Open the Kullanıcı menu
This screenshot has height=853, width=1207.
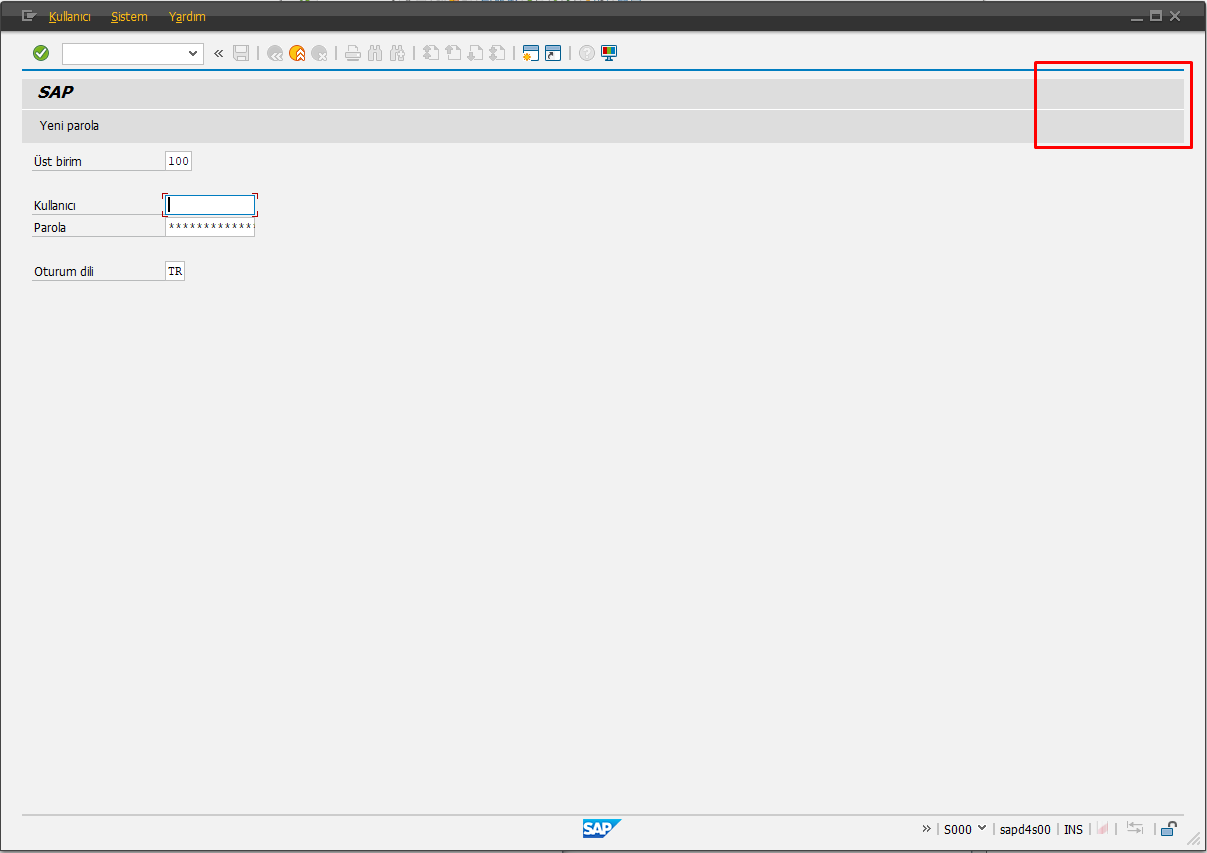click(x=70, y=17)
